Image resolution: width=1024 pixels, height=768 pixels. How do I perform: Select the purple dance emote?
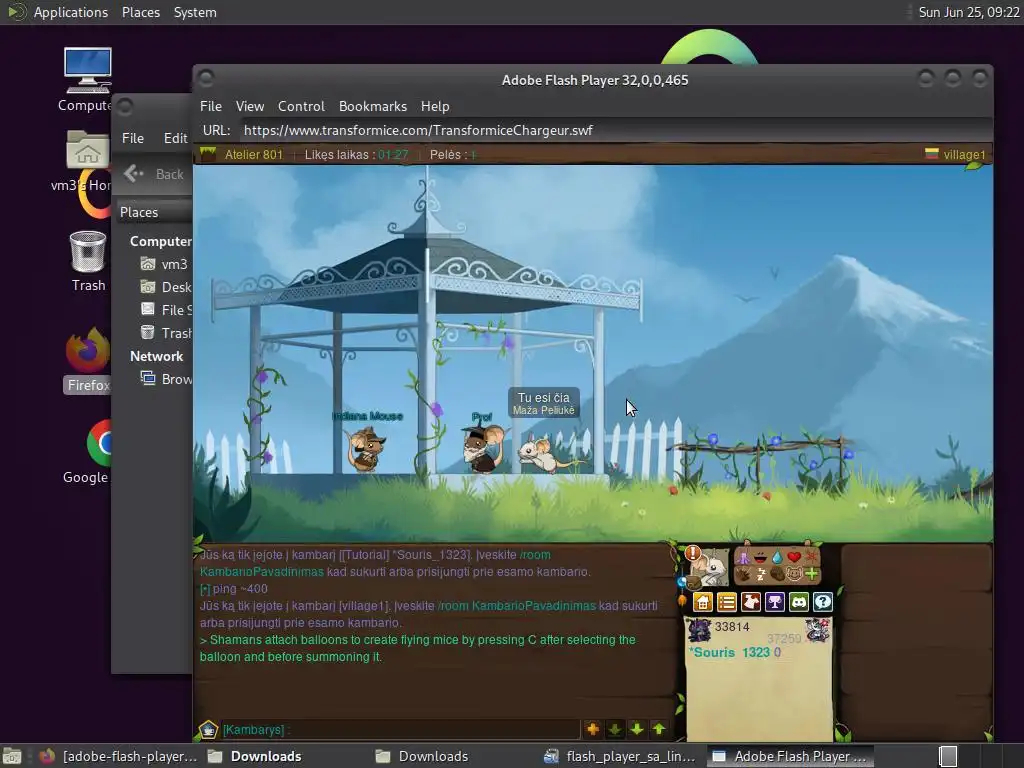pos(743,558)
